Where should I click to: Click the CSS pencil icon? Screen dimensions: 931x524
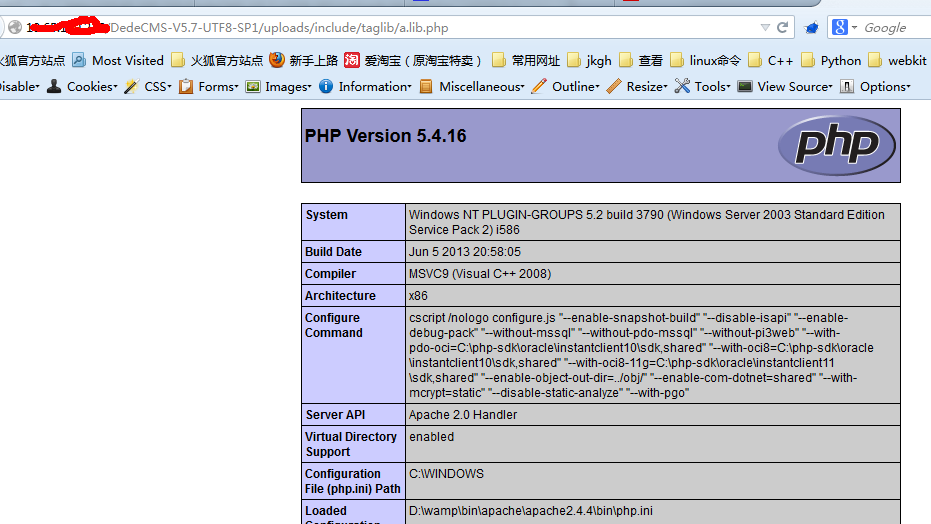pos(131,87)
